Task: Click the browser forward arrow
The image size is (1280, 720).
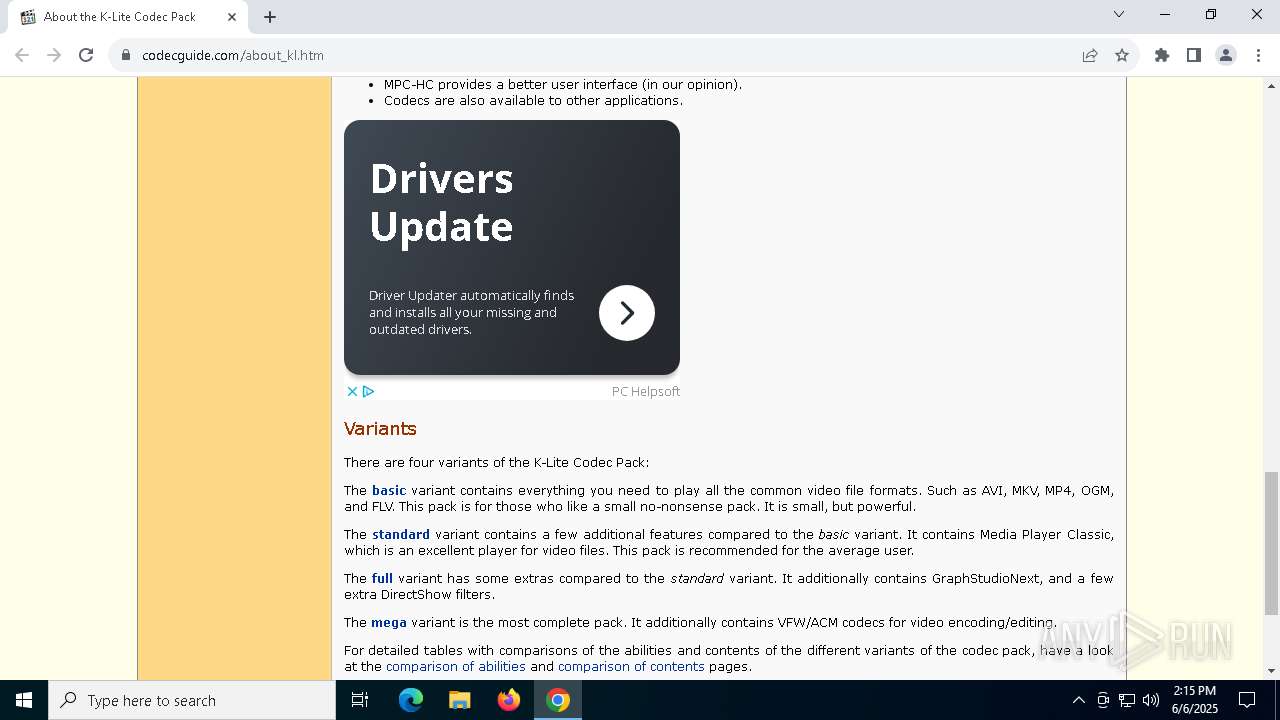Action: coord(54,55)
